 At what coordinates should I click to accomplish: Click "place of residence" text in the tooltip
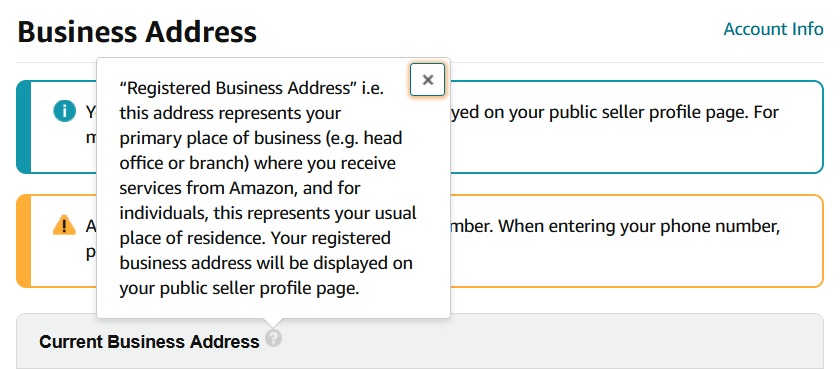(x=192, y=238)
